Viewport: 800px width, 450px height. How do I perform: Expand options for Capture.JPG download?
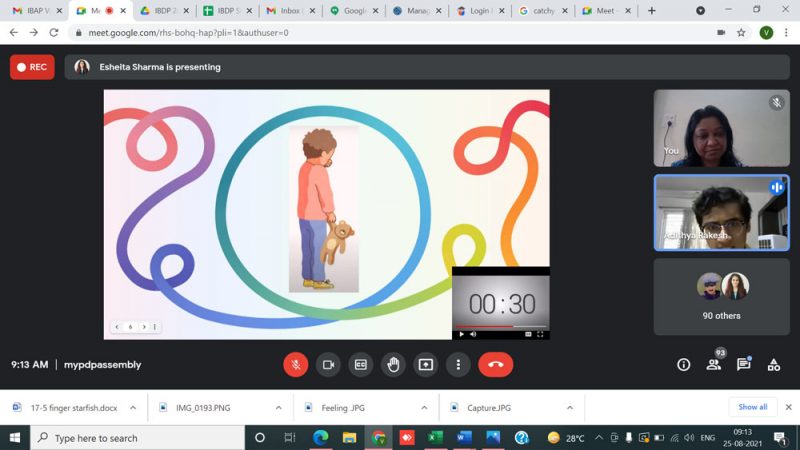[x=570, y=408]
